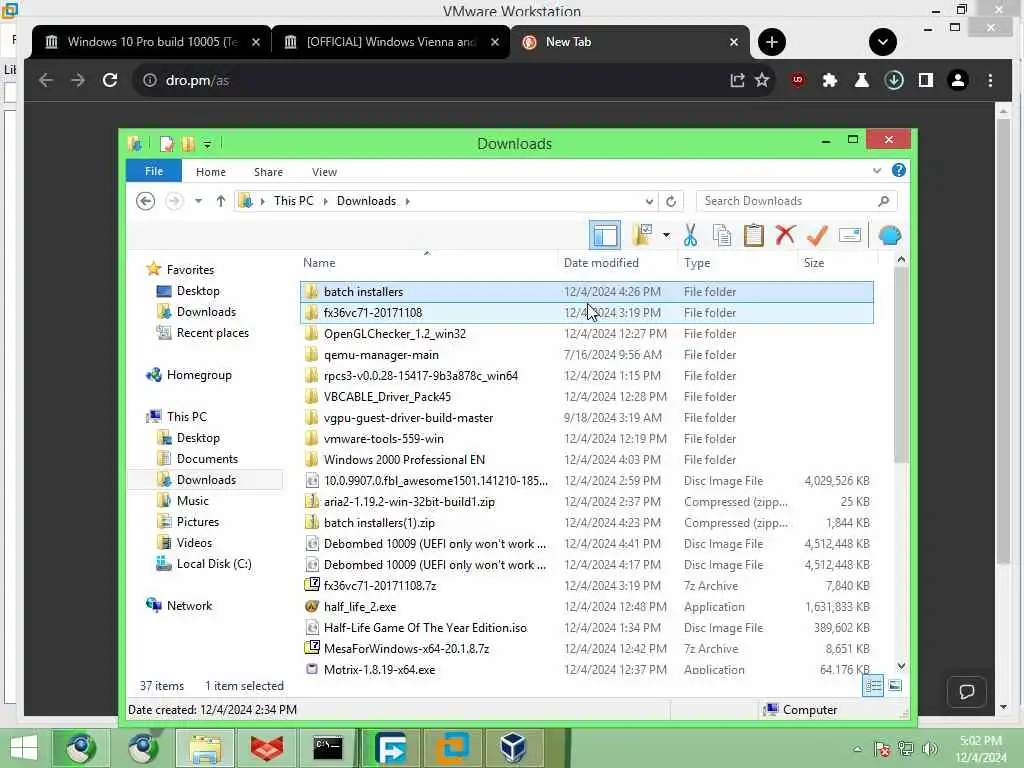Click the Paste clipboard icon

coord(754,235)
